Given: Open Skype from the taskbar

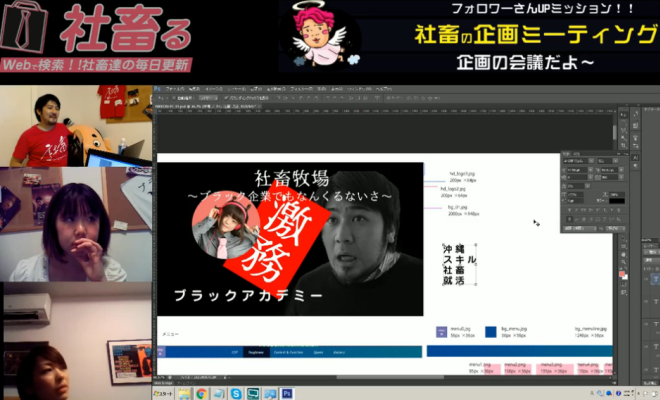Looking at the screenshot, I should click(x=236, y=394).
